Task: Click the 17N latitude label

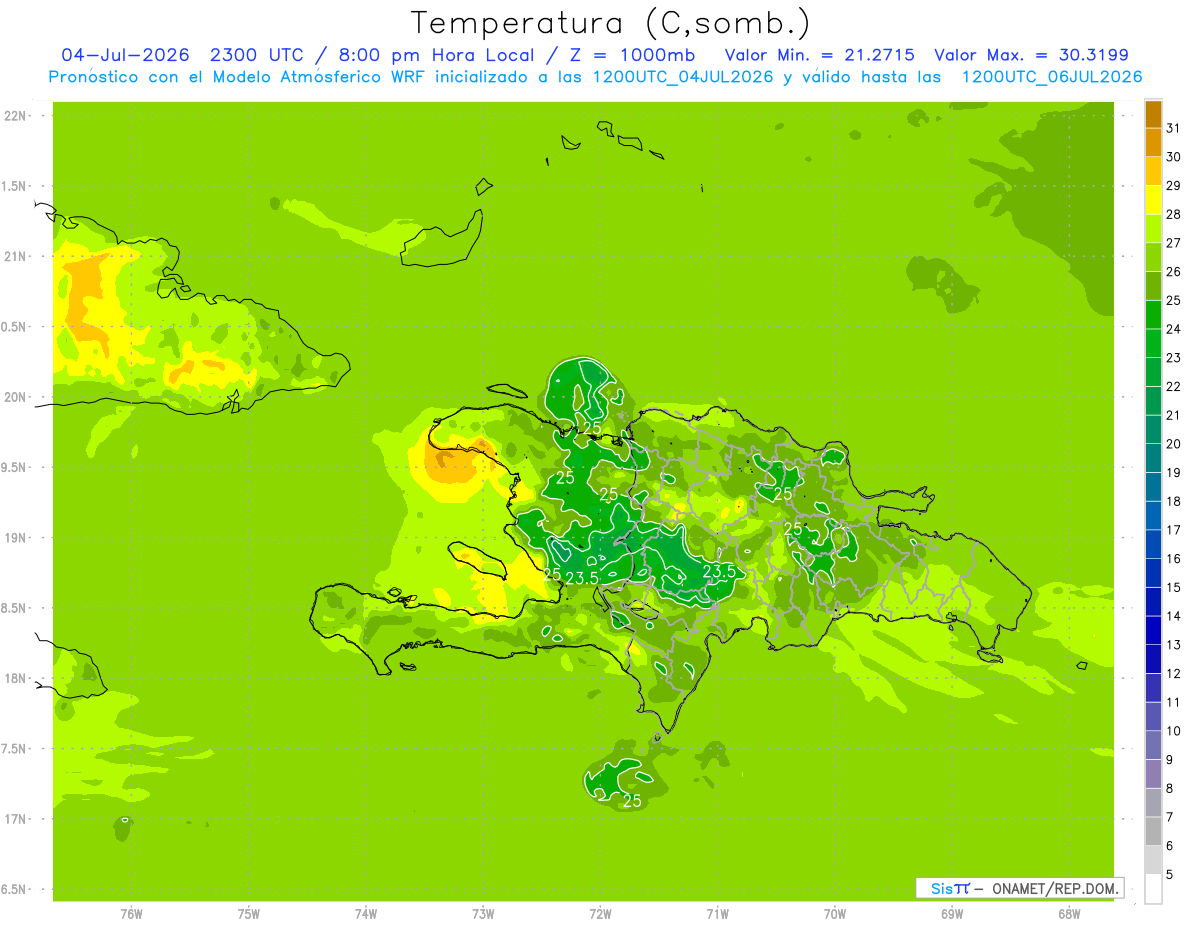Action: pos(16,819)
